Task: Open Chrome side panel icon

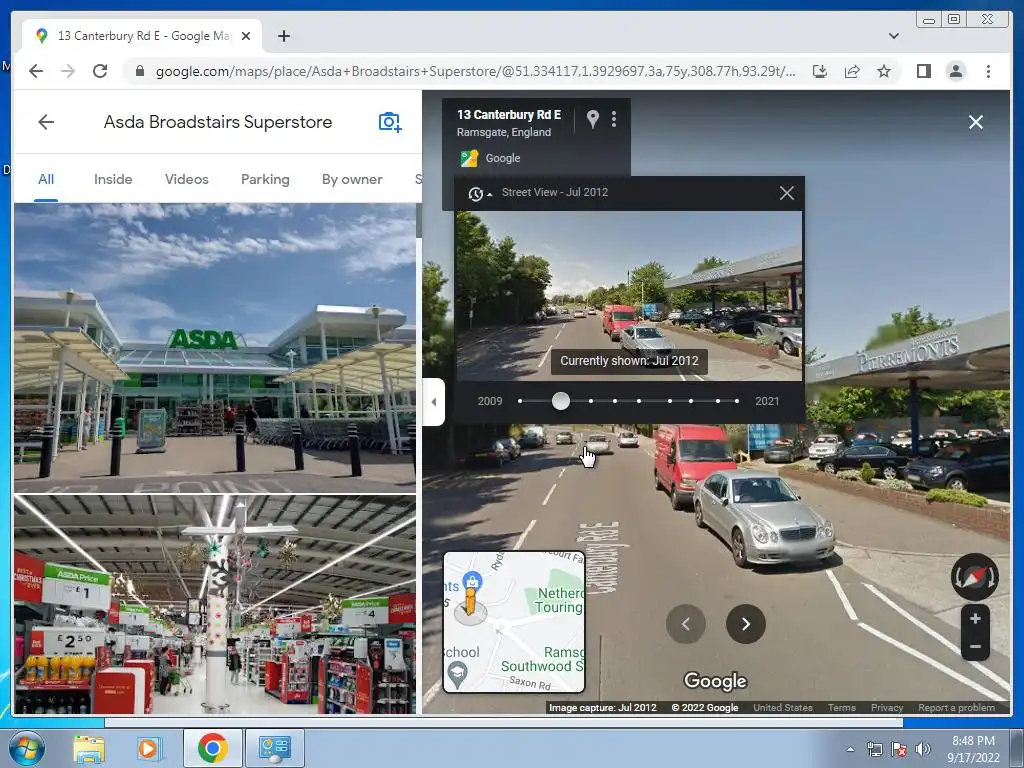Action: (x=923, y=71)
